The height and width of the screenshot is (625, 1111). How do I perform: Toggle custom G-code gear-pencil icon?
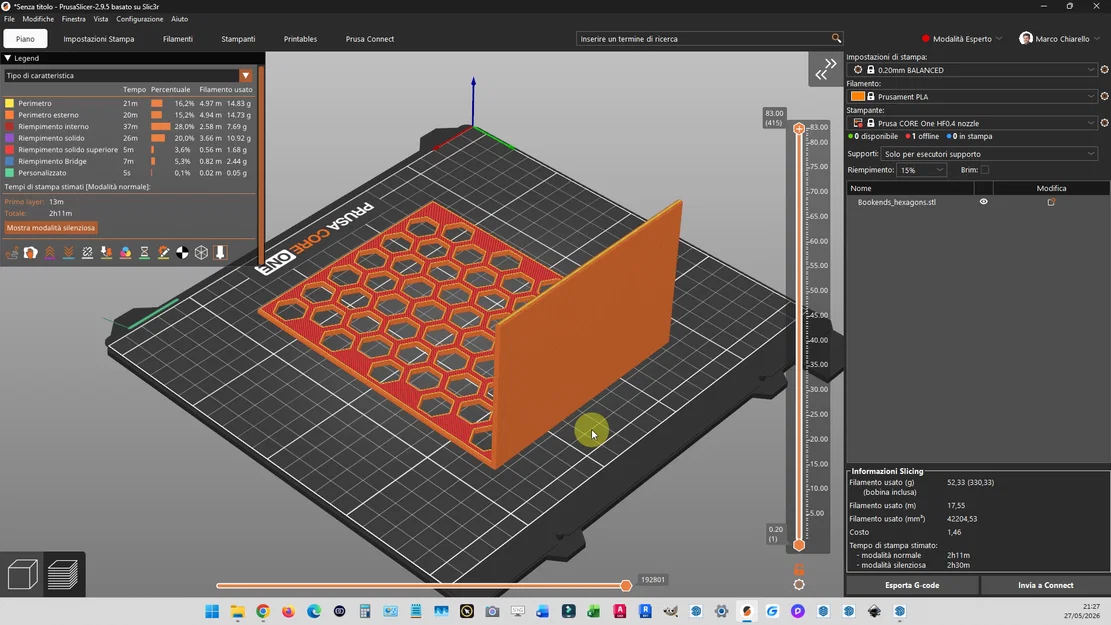tap(164, 252)
